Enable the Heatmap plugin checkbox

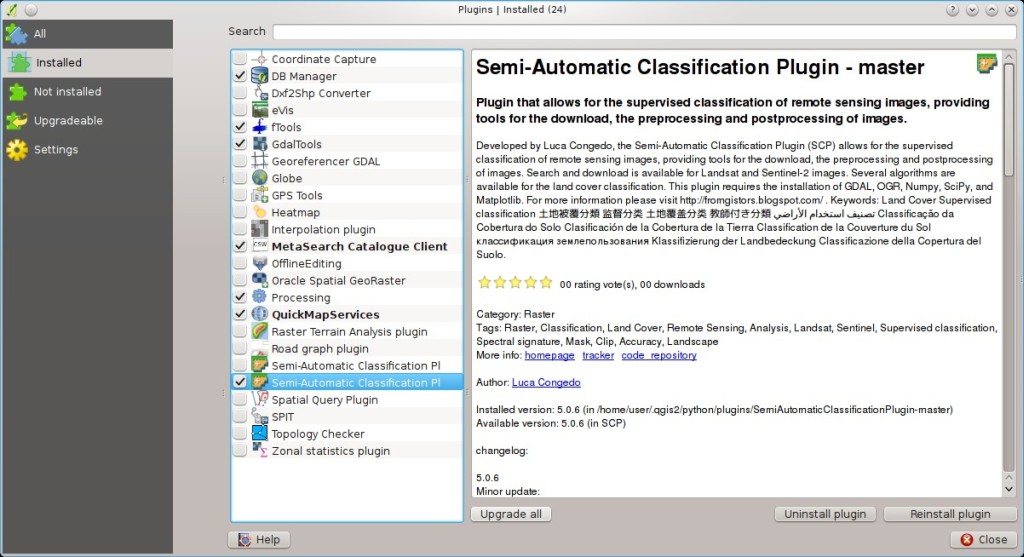pos(240,212)
